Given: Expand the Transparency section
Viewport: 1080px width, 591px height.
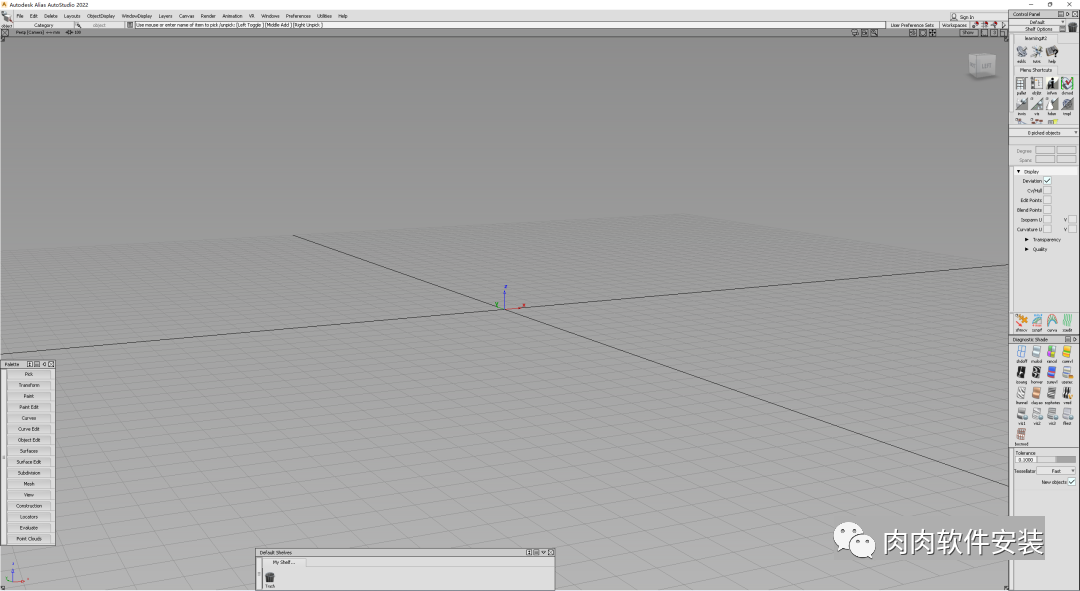Looking at the screenshot, I should coord(1027,240).
